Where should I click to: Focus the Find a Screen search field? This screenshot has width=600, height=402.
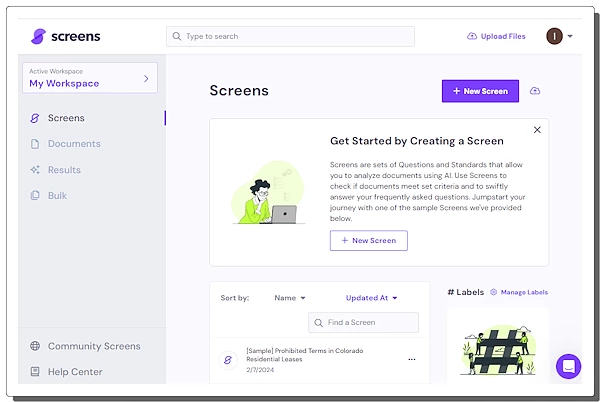[364, 322]
